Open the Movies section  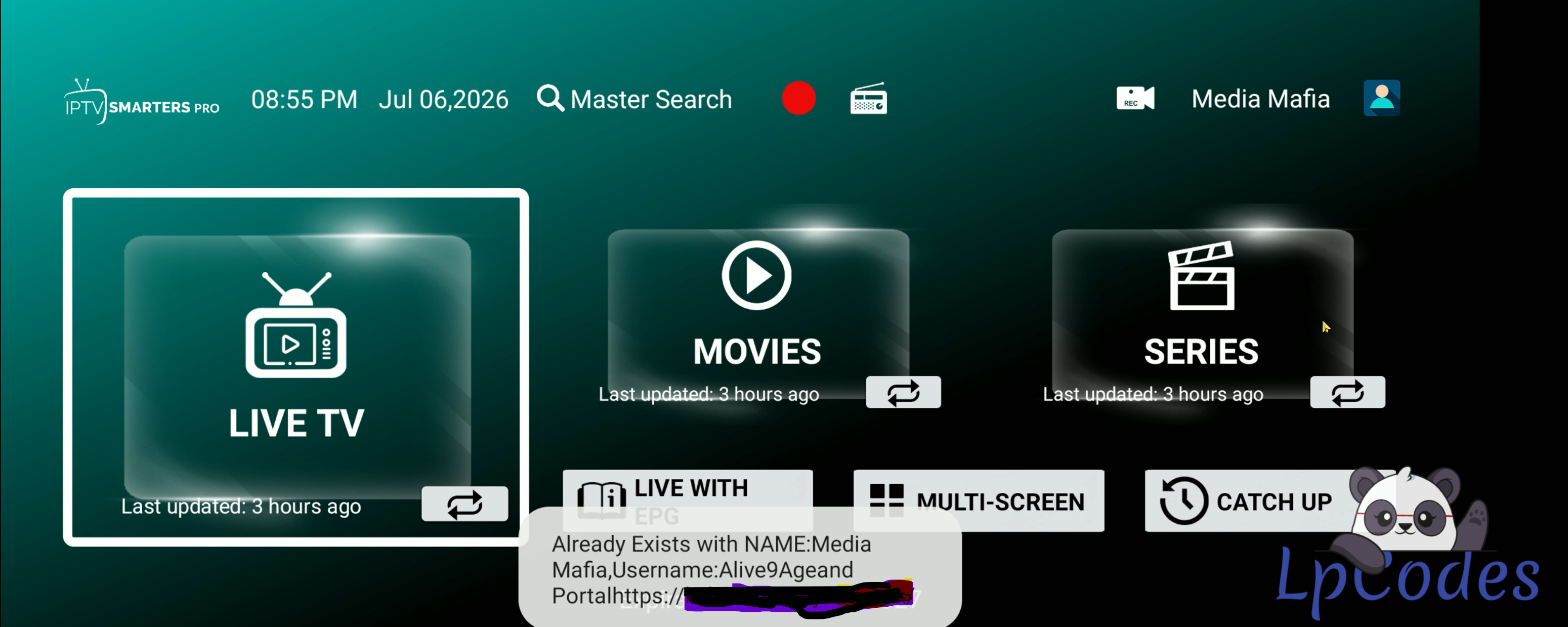[758, 314]
